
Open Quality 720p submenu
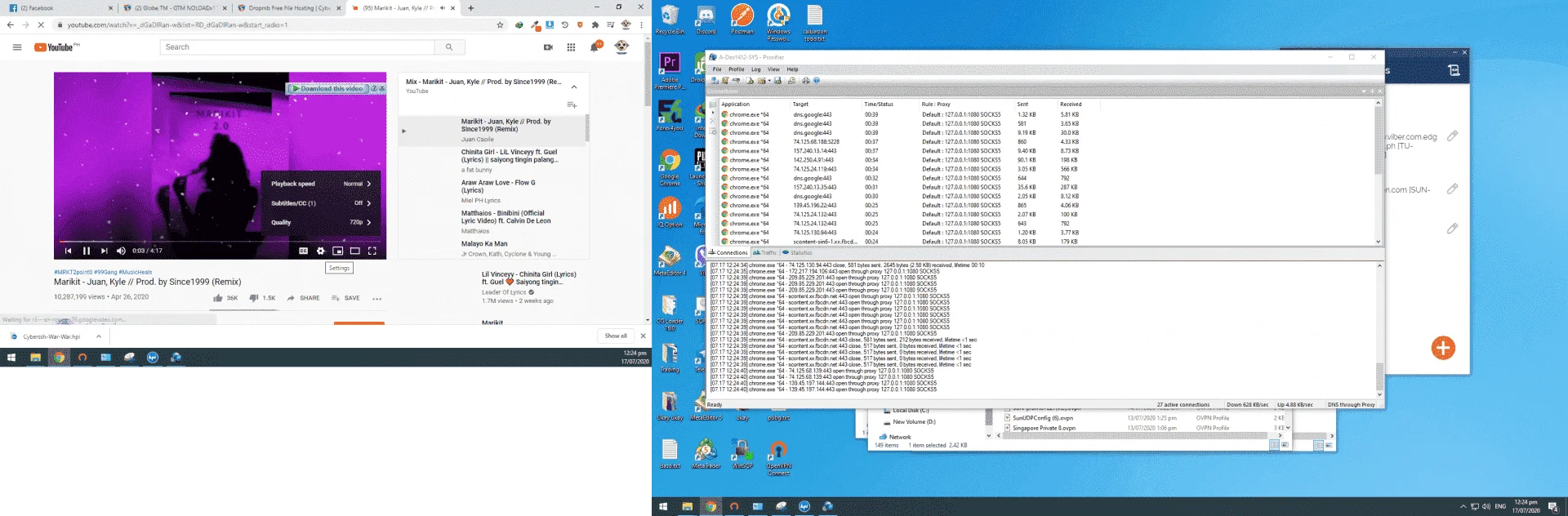tap(320, 222)
